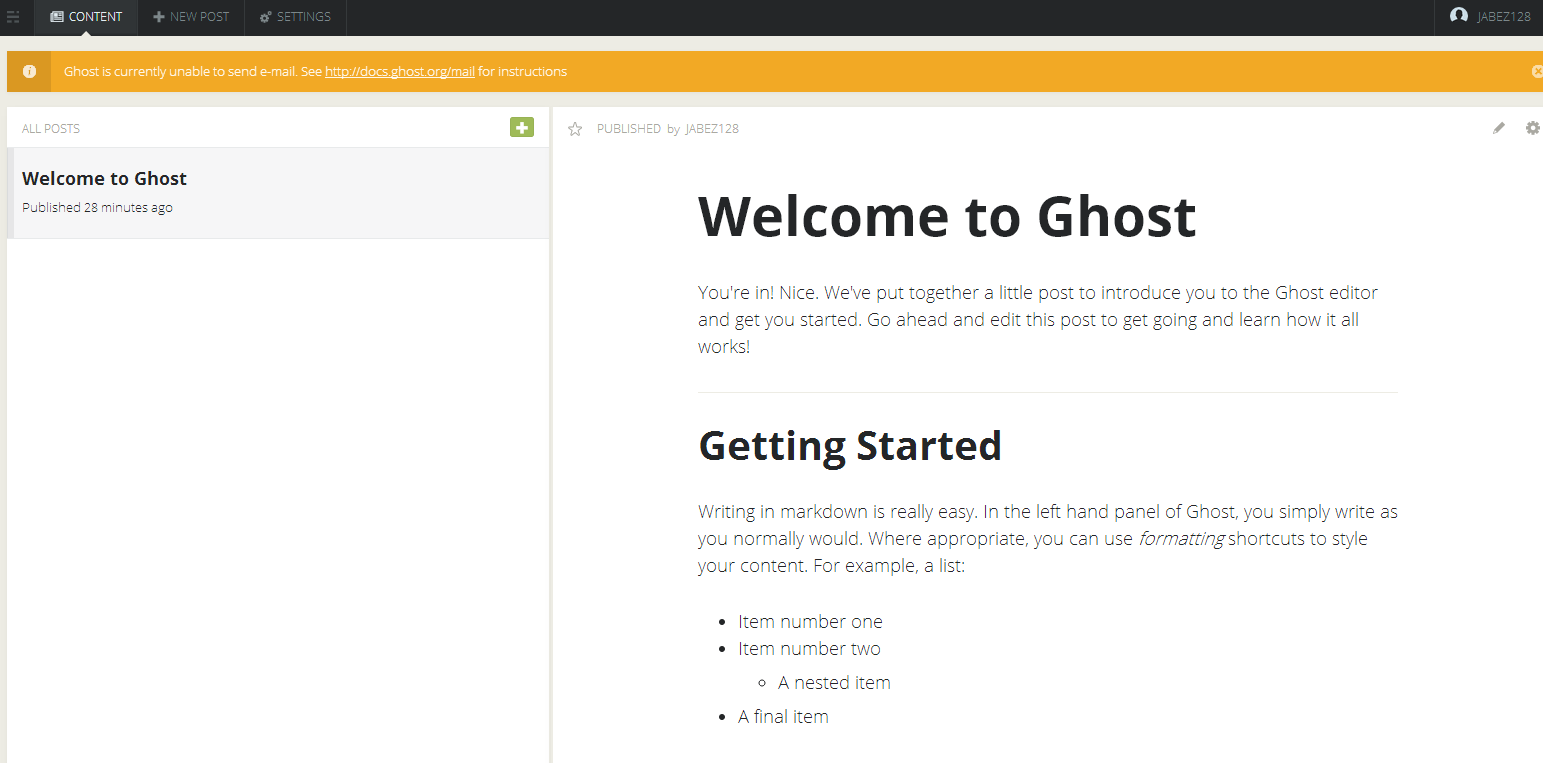Dismiss the e-mail warning notification

[x=1537, y=72]
